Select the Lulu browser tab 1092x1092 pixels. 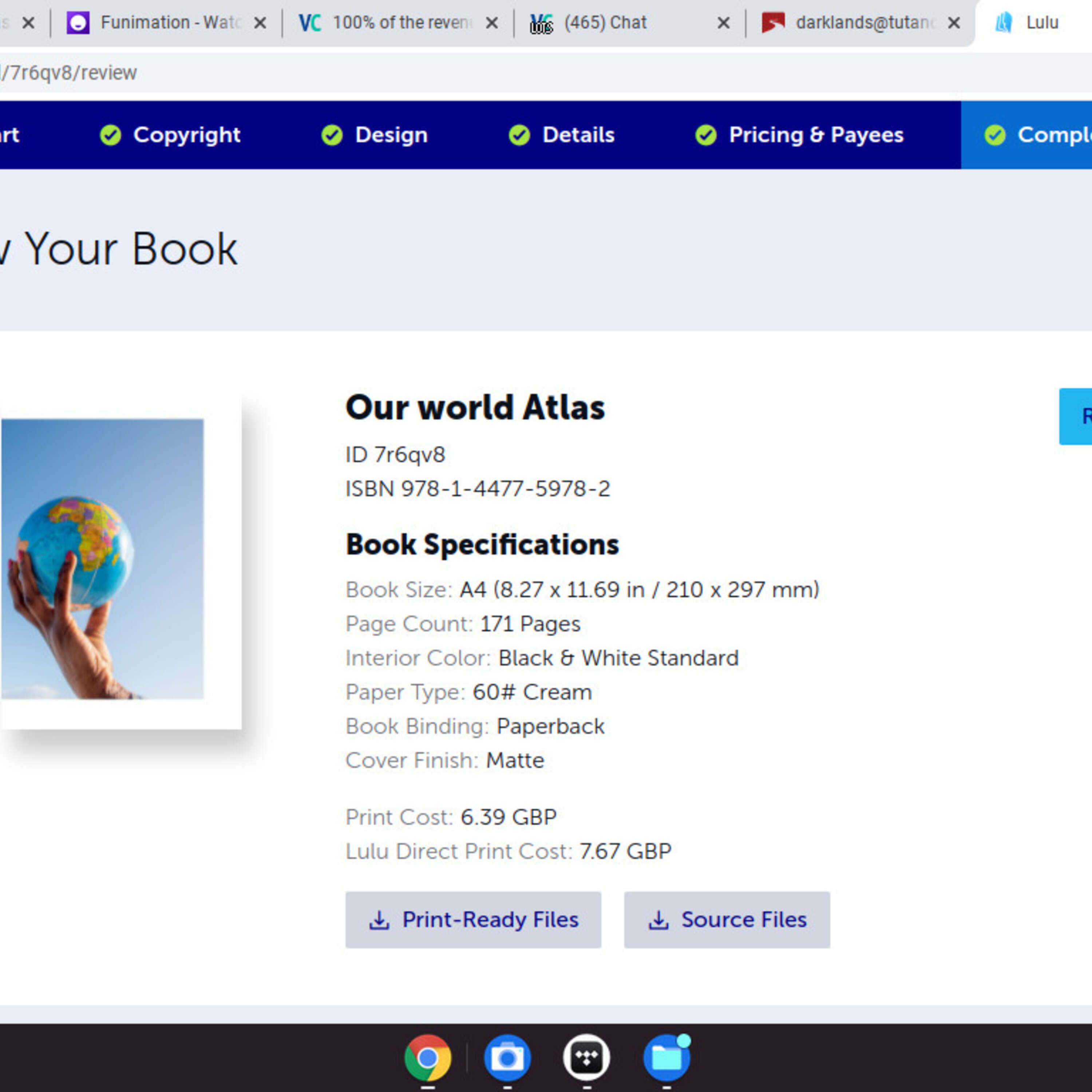1034,23
